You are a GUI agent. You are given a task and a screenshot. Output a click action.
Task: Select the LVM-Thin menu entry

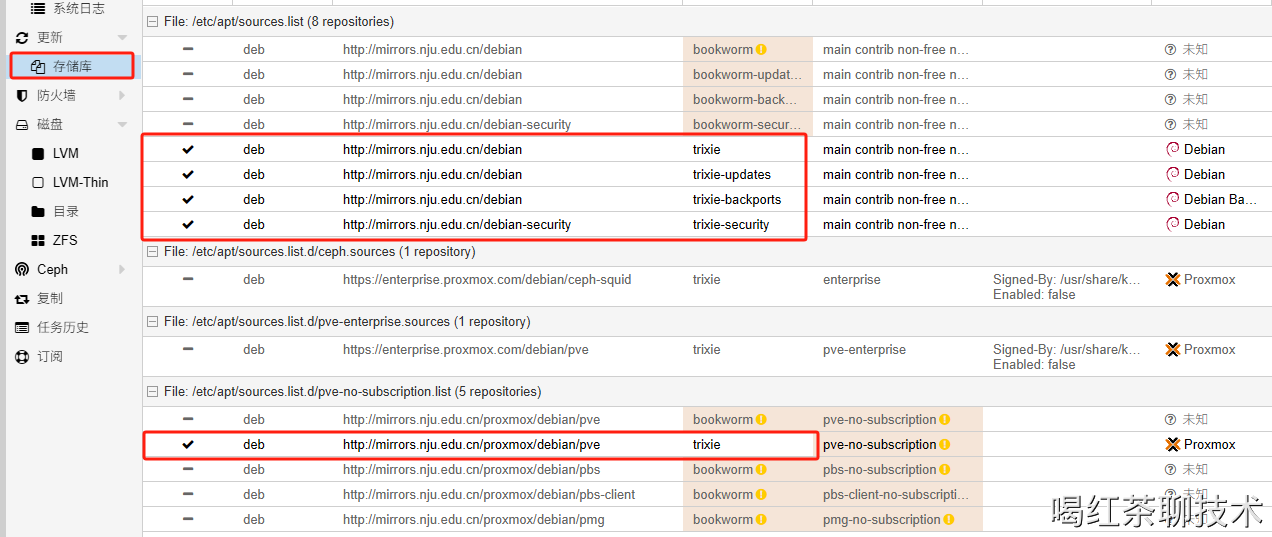tap(80, 183)
